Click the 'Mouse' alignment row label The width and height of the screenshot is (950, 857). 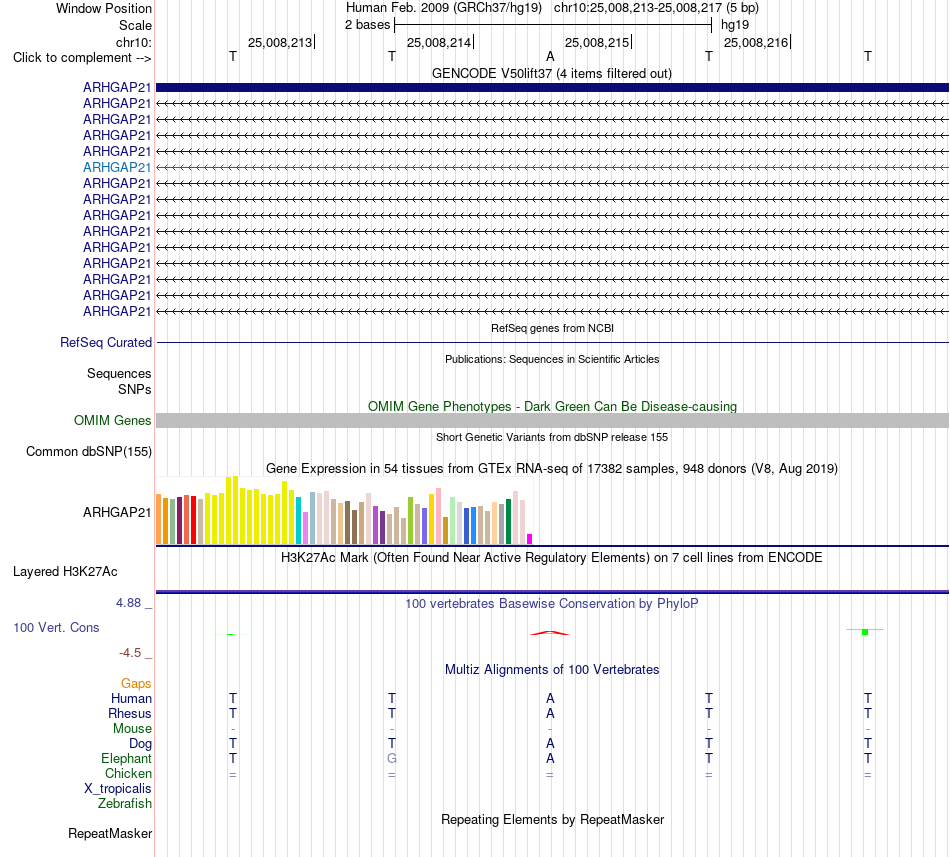tap(132, 729)
